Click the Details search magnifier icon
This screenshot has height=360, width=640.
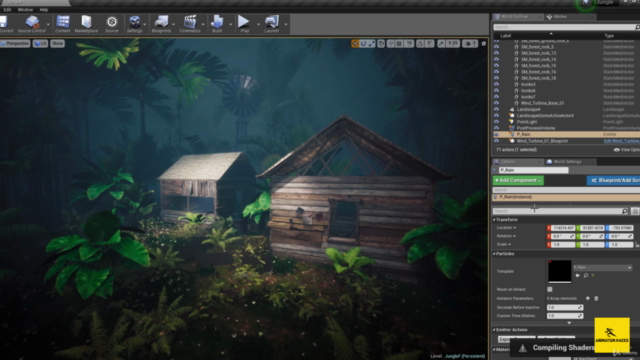[x=624, y=211]
